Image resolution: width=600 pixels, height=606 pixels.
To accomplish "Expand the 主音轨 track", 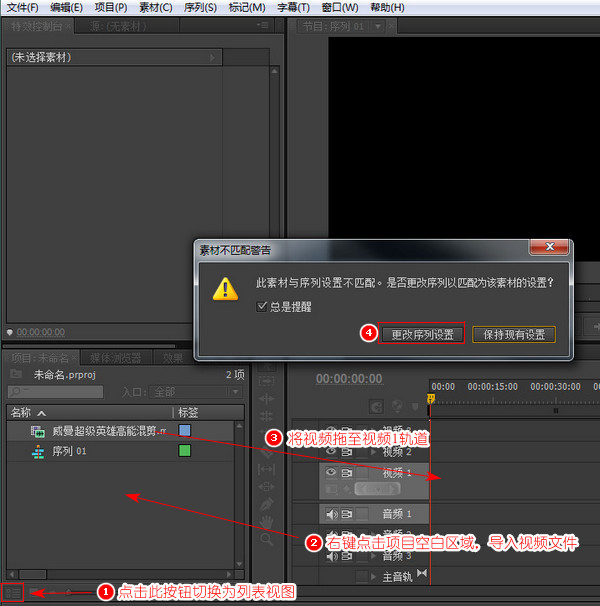I will tap(373, 577).
